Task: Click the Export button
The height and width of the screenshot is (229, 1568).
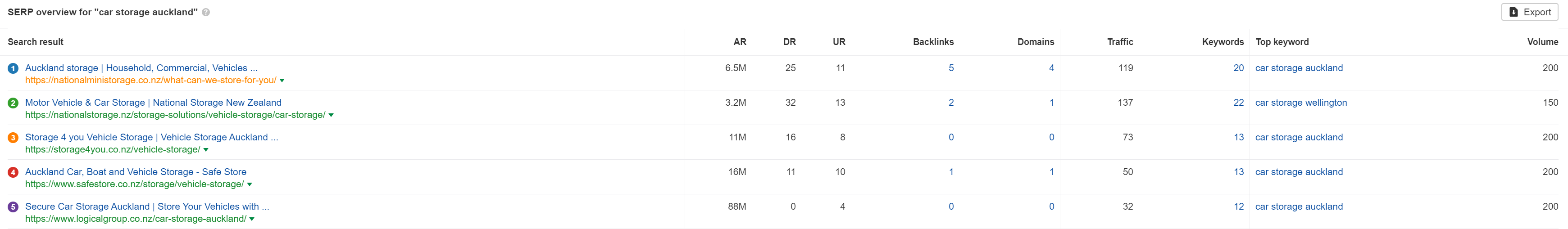Action: pos(1529,12)
